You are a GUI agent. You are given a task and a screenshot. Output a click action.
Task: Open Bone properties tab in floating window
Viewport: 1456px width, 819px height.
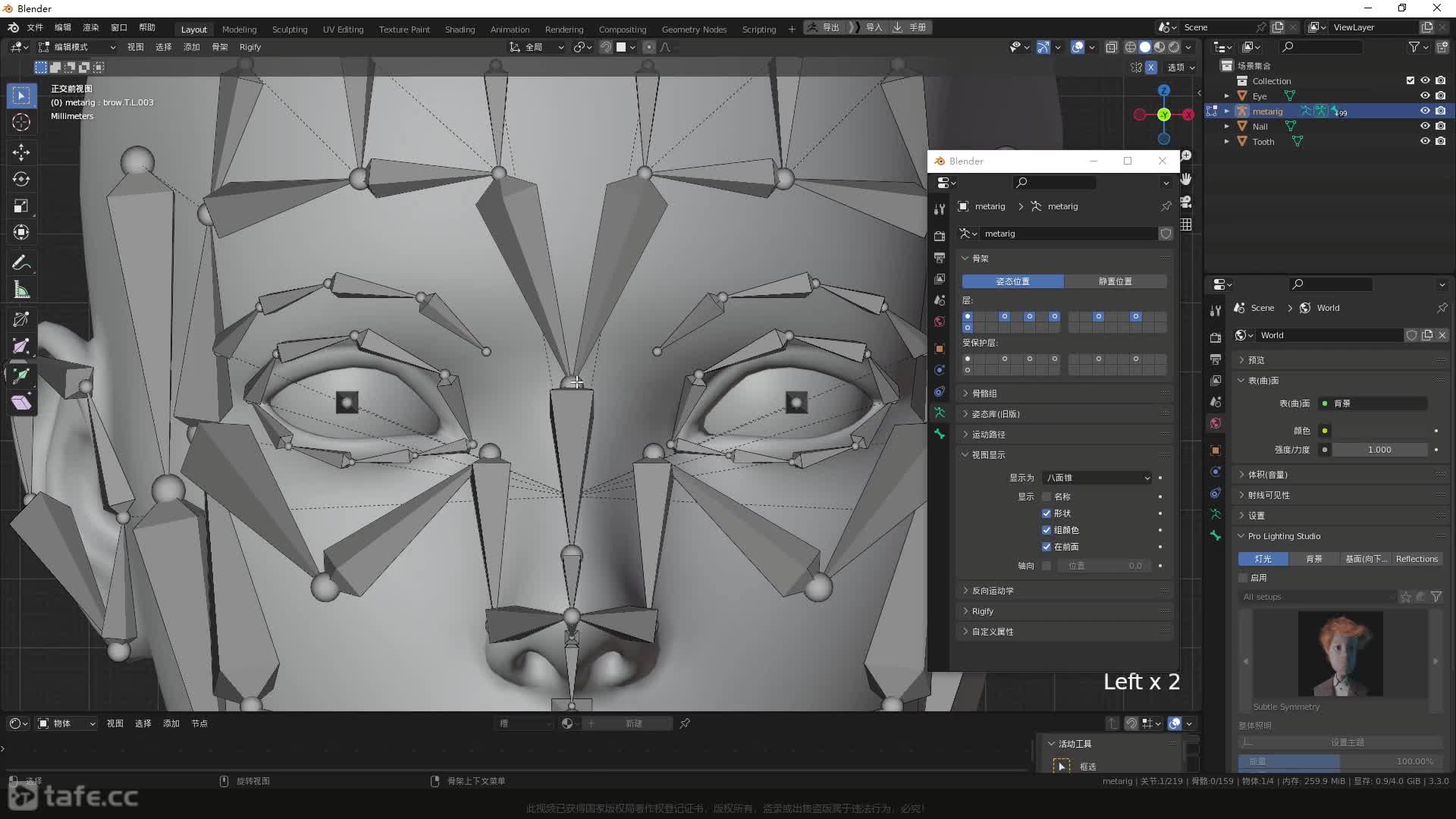coord(940,434)
